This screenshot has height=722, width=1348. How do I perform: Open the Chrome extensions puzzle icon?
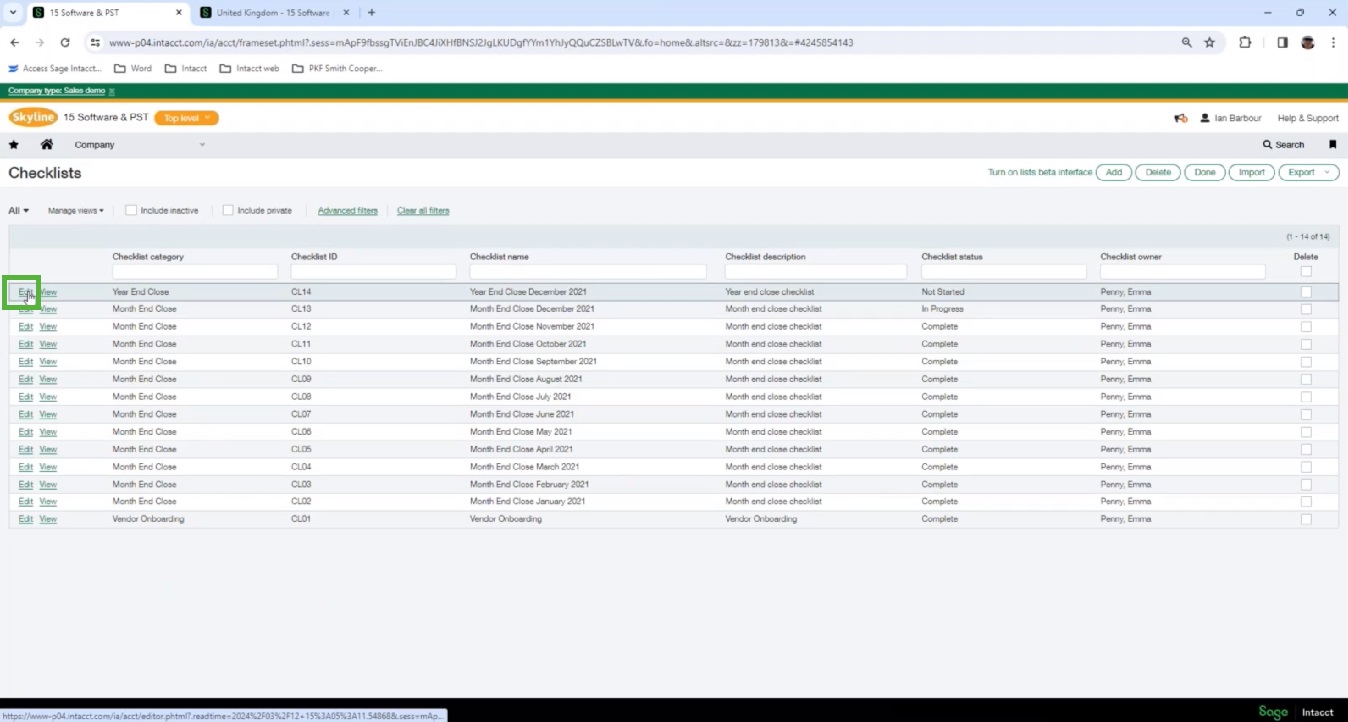(x=1245, y=43)
